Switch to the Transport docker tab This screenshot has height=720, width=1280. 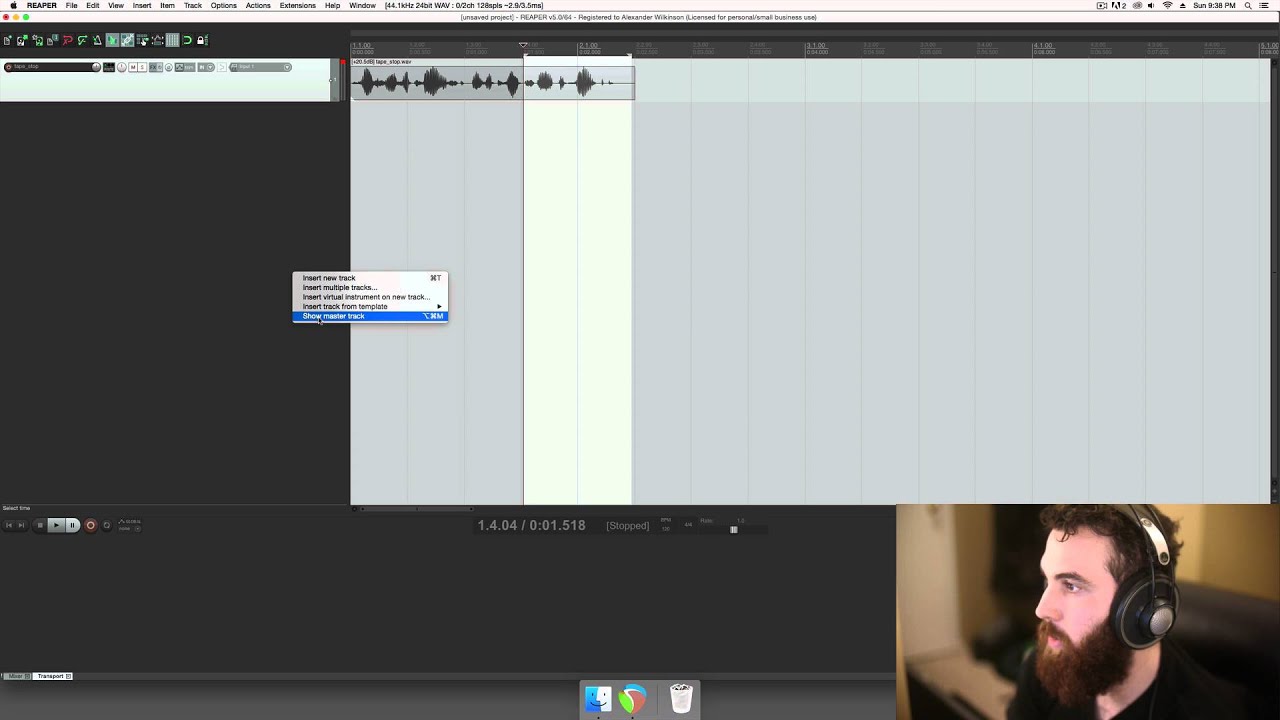[x=54, y=676]
